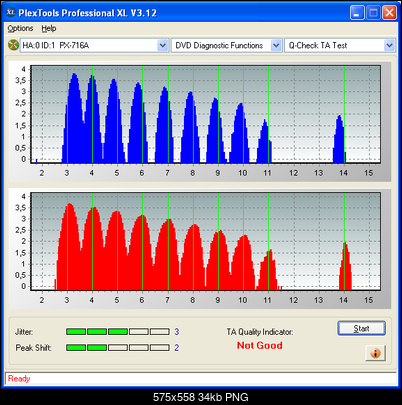Open the Help menu
This screenshot has width=402, height=405.
point(49,28)
